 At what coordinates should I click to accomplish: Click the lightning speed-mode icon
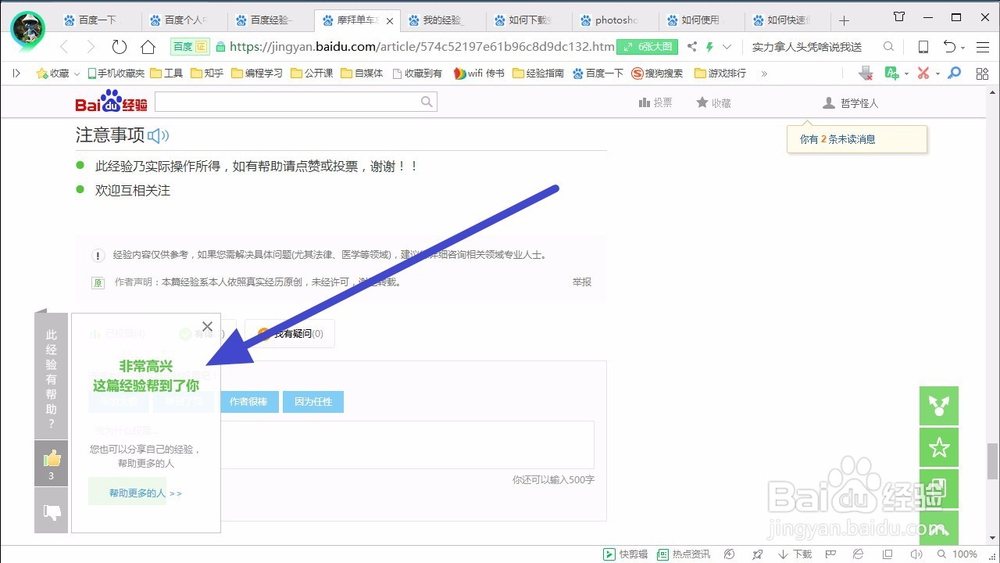709,47
